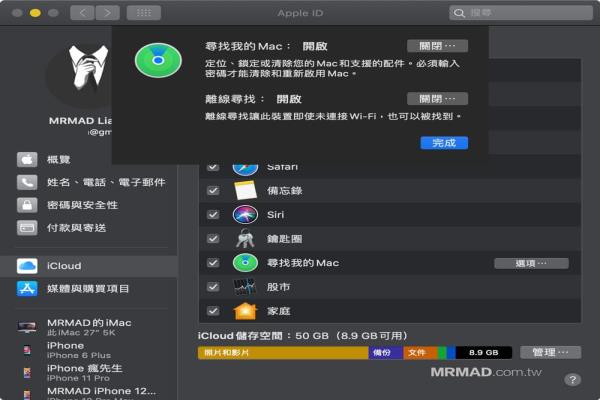
Task: Select 密碼與安全性 in the sidebar
Action: [x=89, y=205]
